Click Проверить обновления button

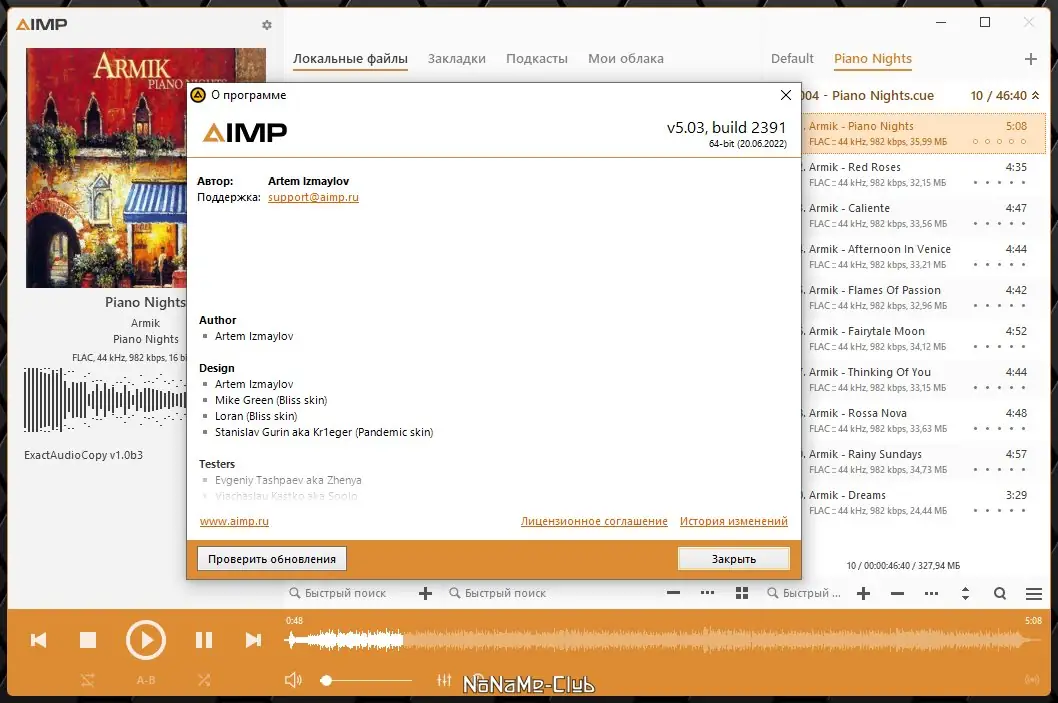click(x=272, y=559)
